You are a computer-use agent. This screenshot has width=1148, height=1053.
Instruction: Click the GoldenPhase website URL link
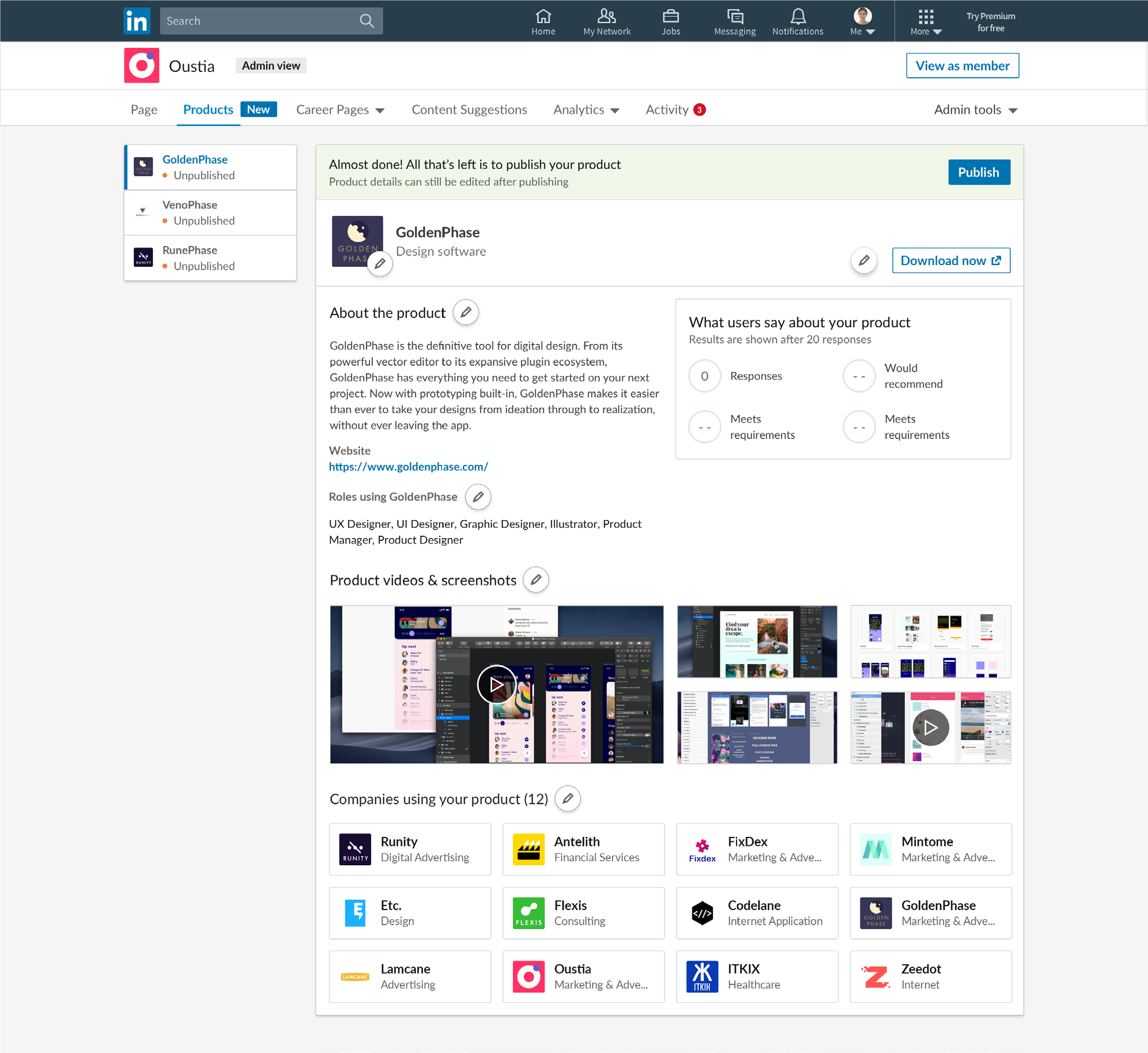coord(409,466)
